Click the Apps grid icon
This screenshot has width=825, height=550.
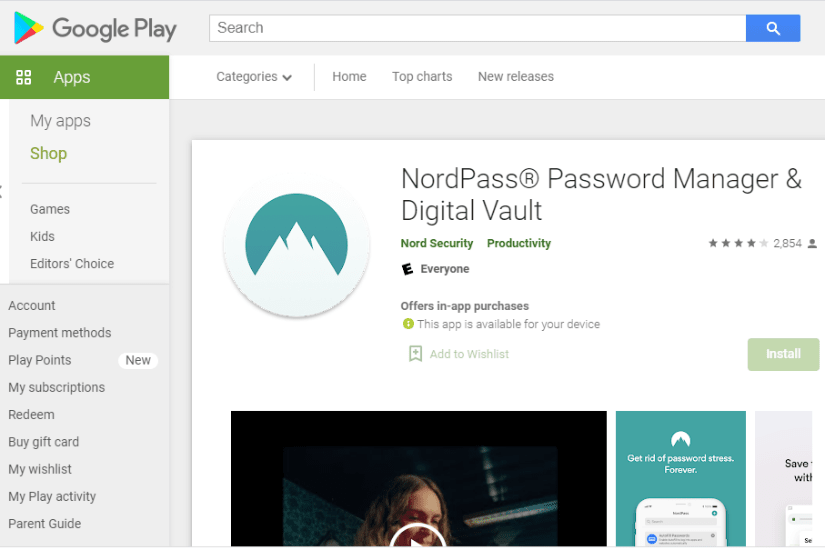coord(24,77)
